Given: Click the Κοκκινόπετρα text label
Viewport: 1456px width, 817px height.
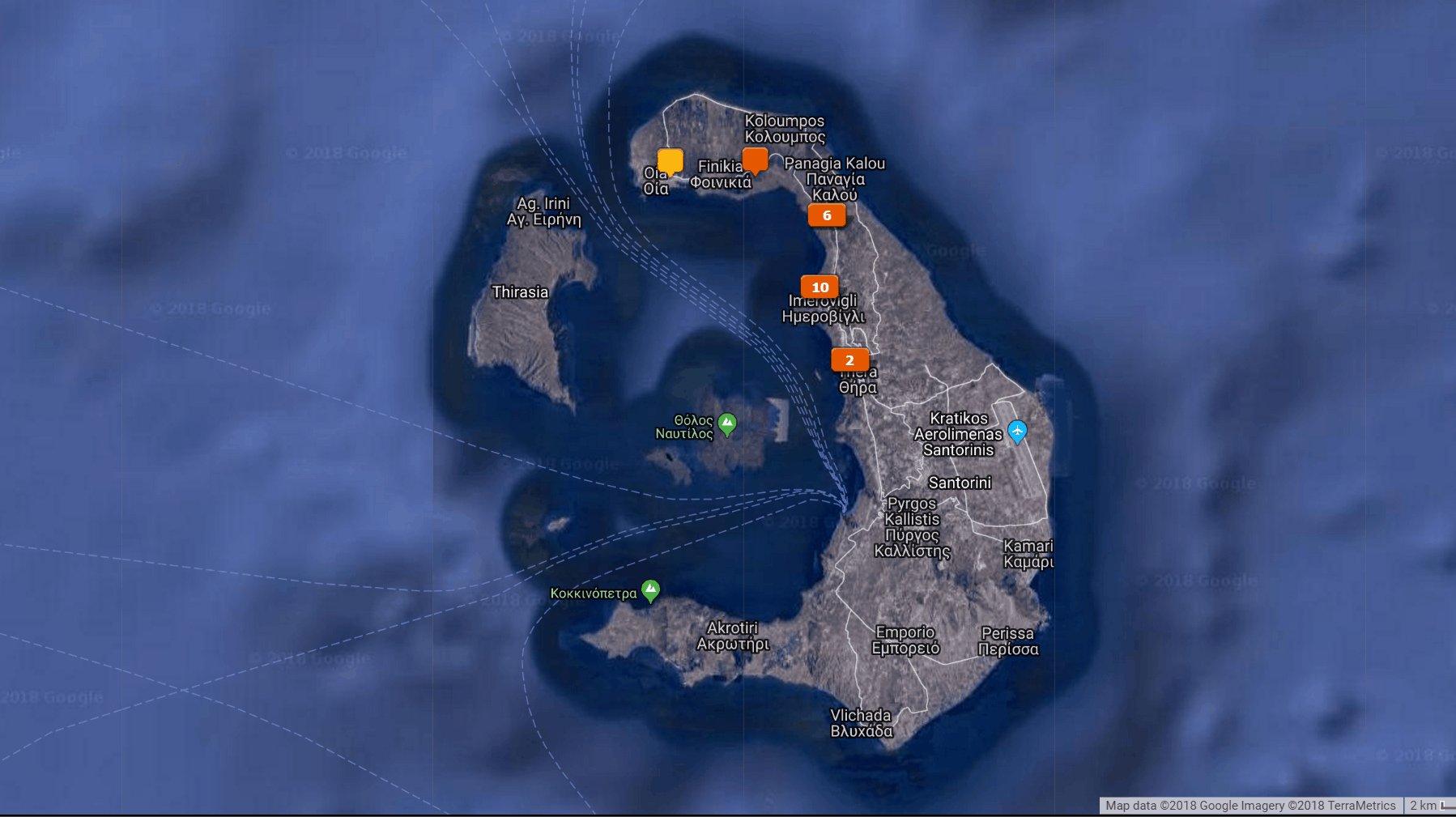Looking at the screenshot, I should coord(594,594).
